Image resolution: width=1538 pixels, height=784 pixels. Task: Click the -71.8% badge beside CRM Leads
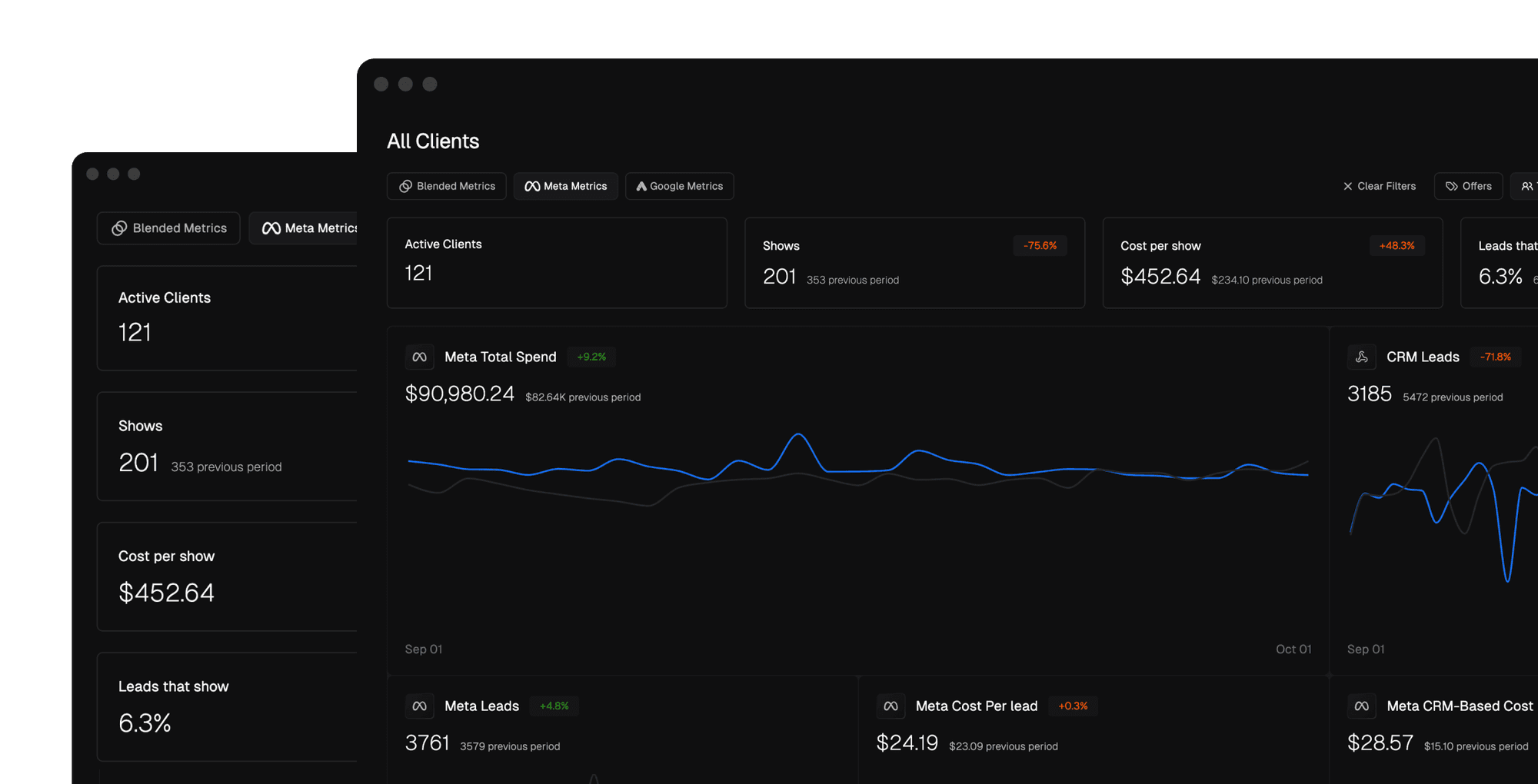point(1495,357)
